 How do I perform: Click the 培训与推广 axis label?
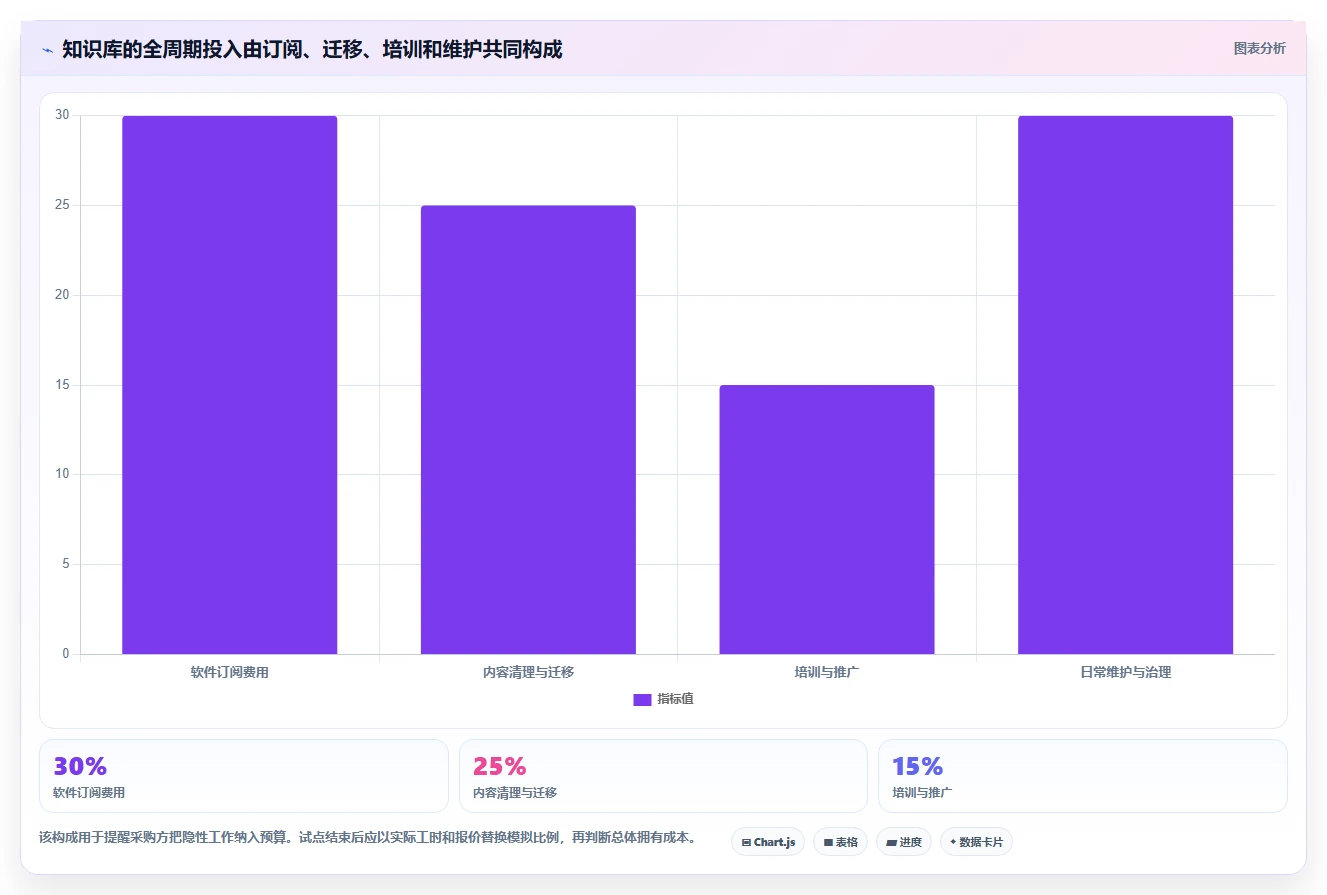tap(827, 672)
